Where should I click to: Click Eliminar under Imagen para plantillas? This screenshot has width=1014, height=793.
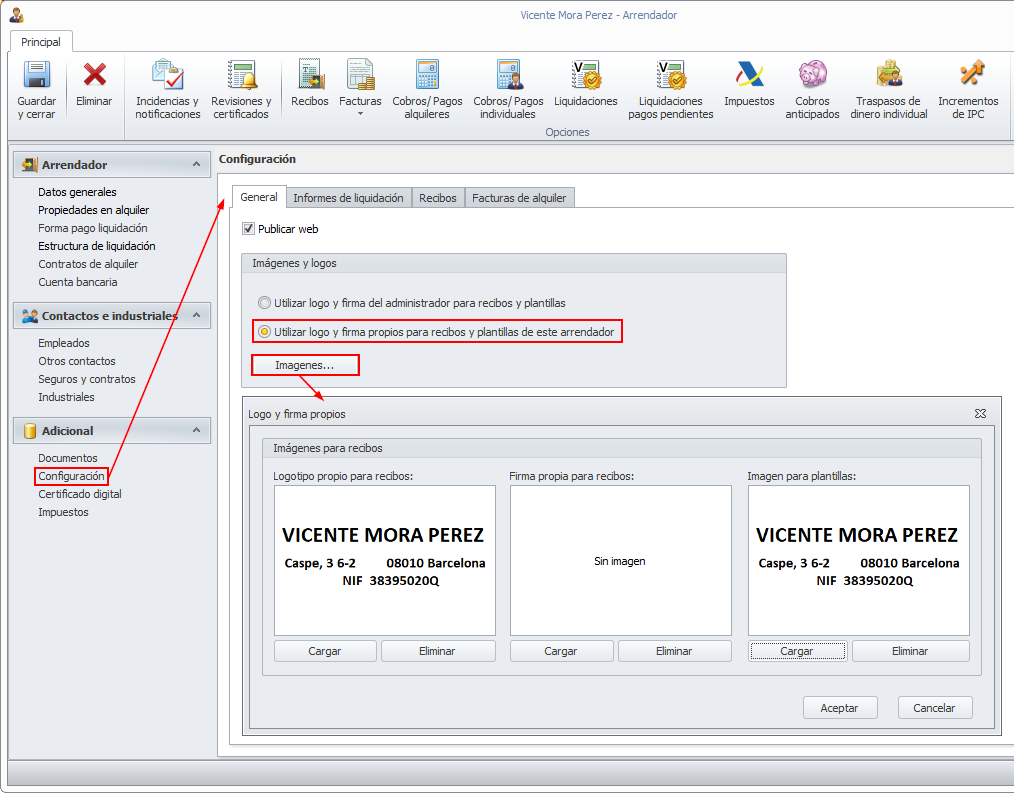tap(910, 651)
